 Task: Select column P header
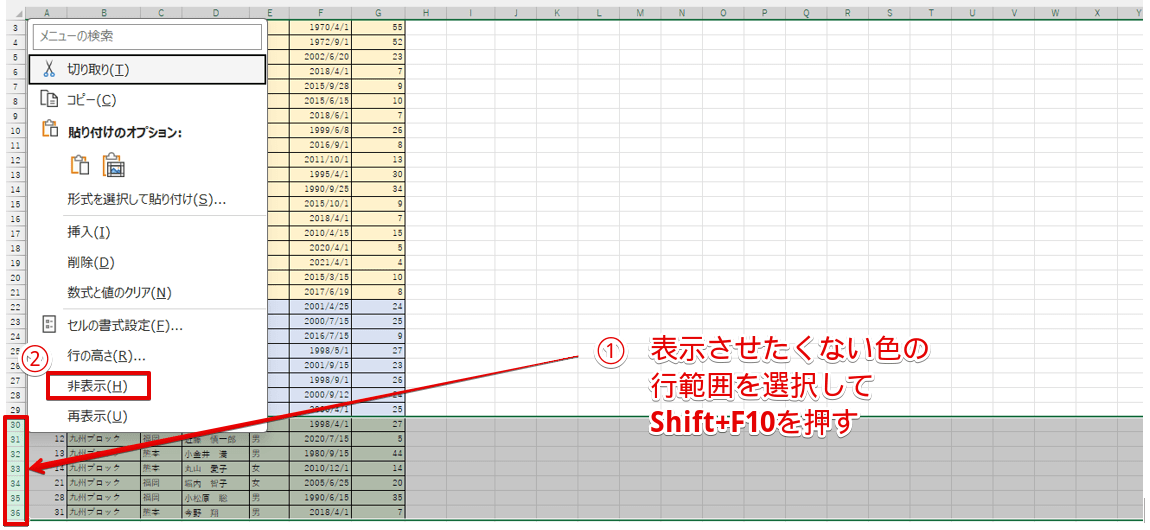(x=764, y=13)
